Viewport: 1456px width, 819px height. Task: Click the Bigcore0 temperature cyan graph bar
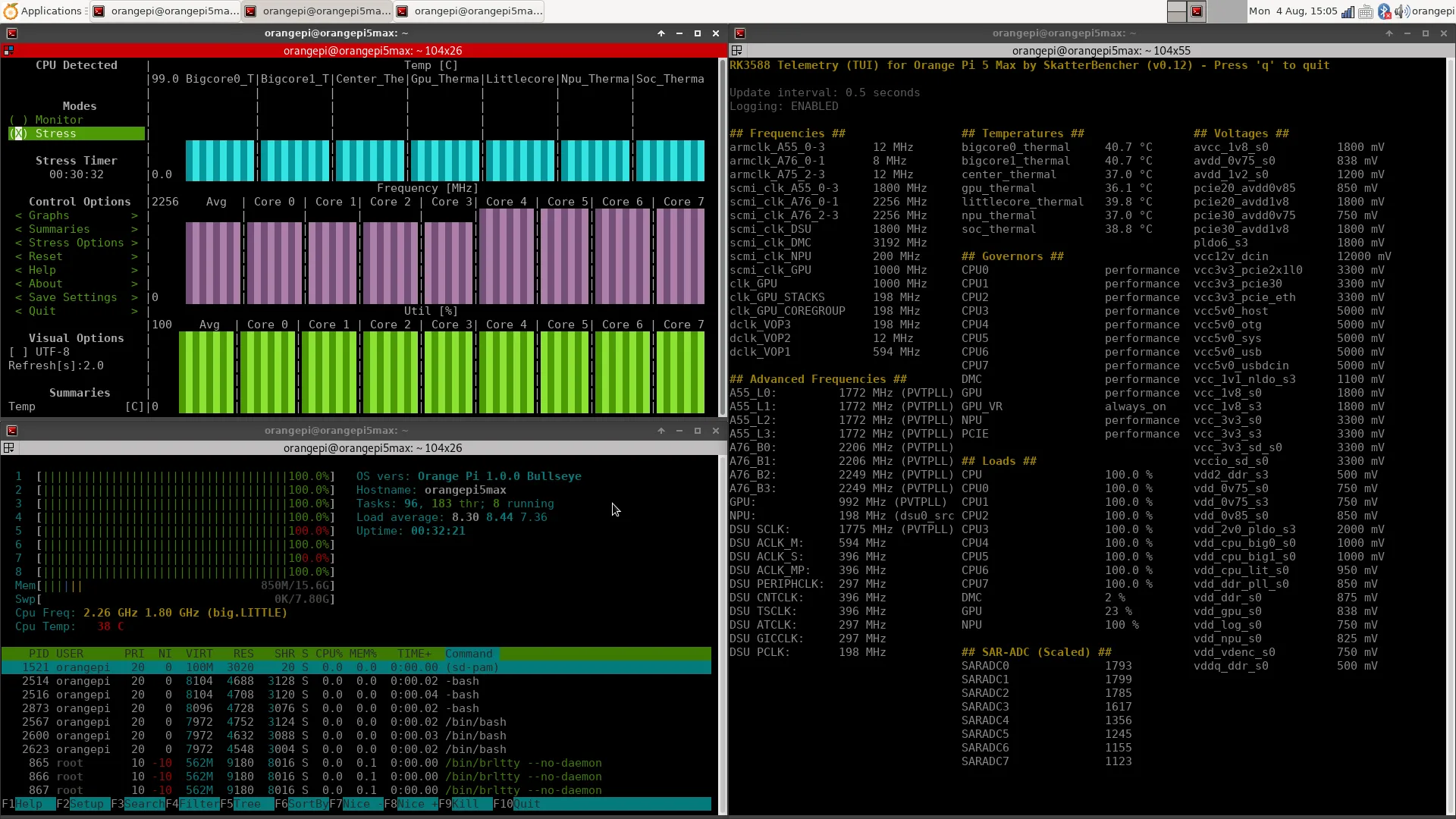[x=220, y=160]
